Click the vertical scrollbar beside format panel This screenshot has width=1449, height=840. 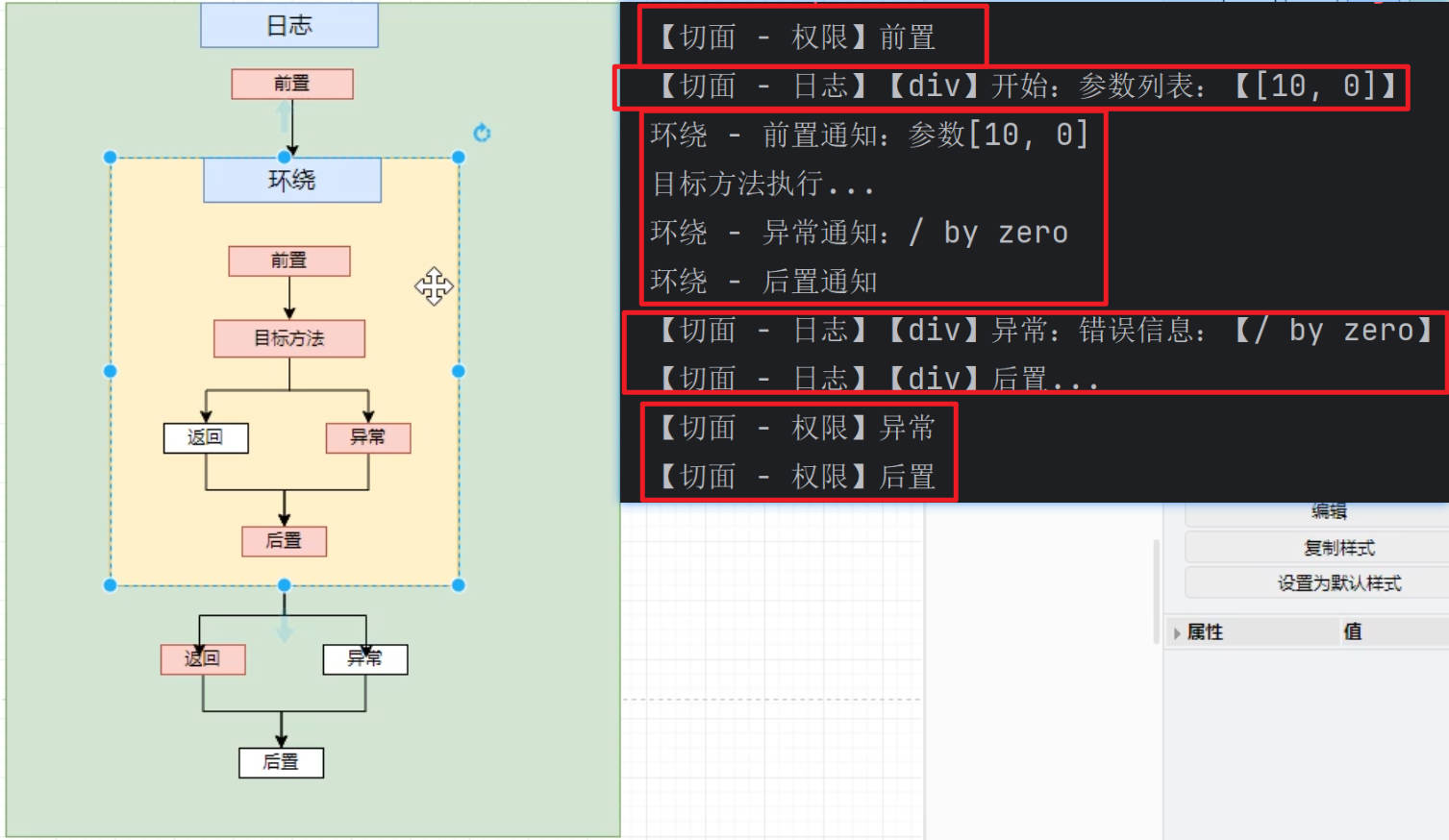(x=1155, y=590)
